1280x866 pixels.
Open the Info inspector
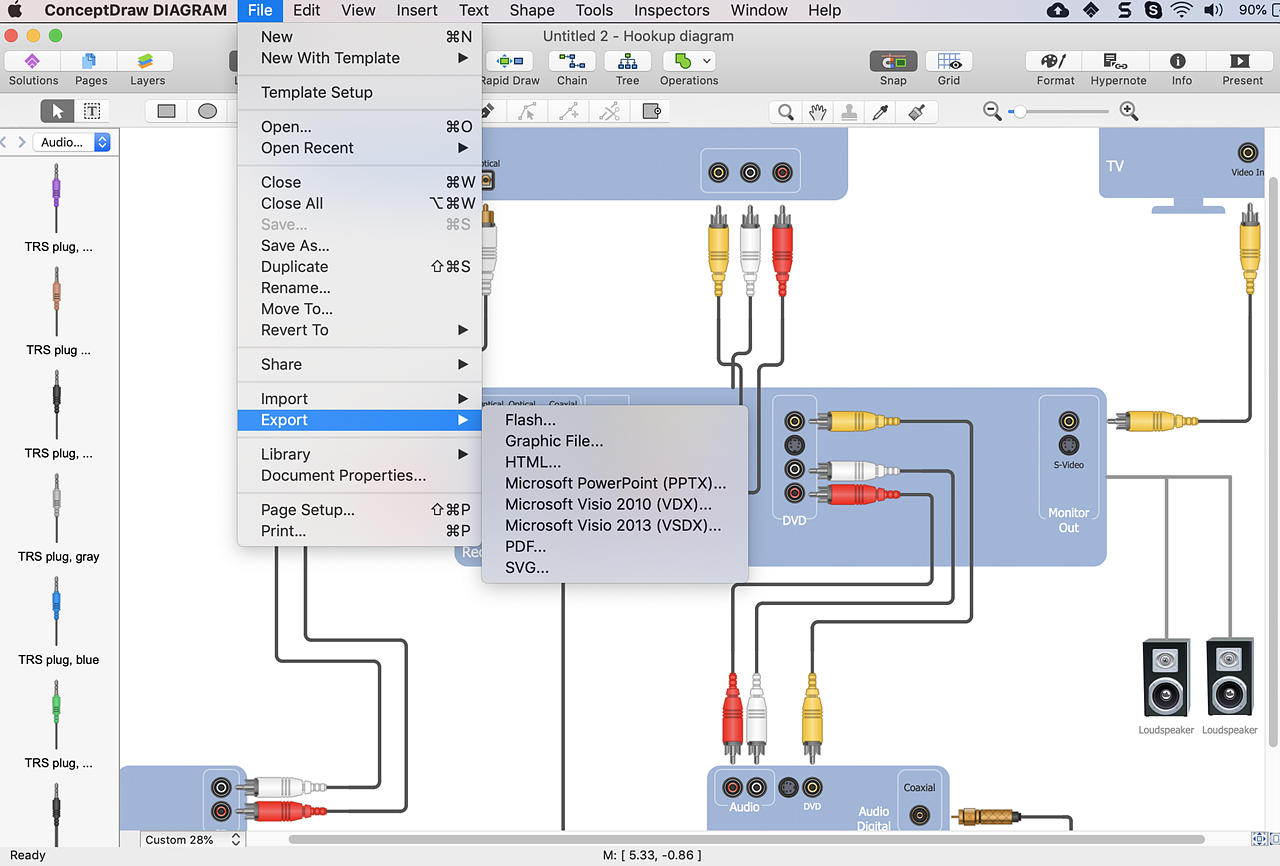point(1178,62)
